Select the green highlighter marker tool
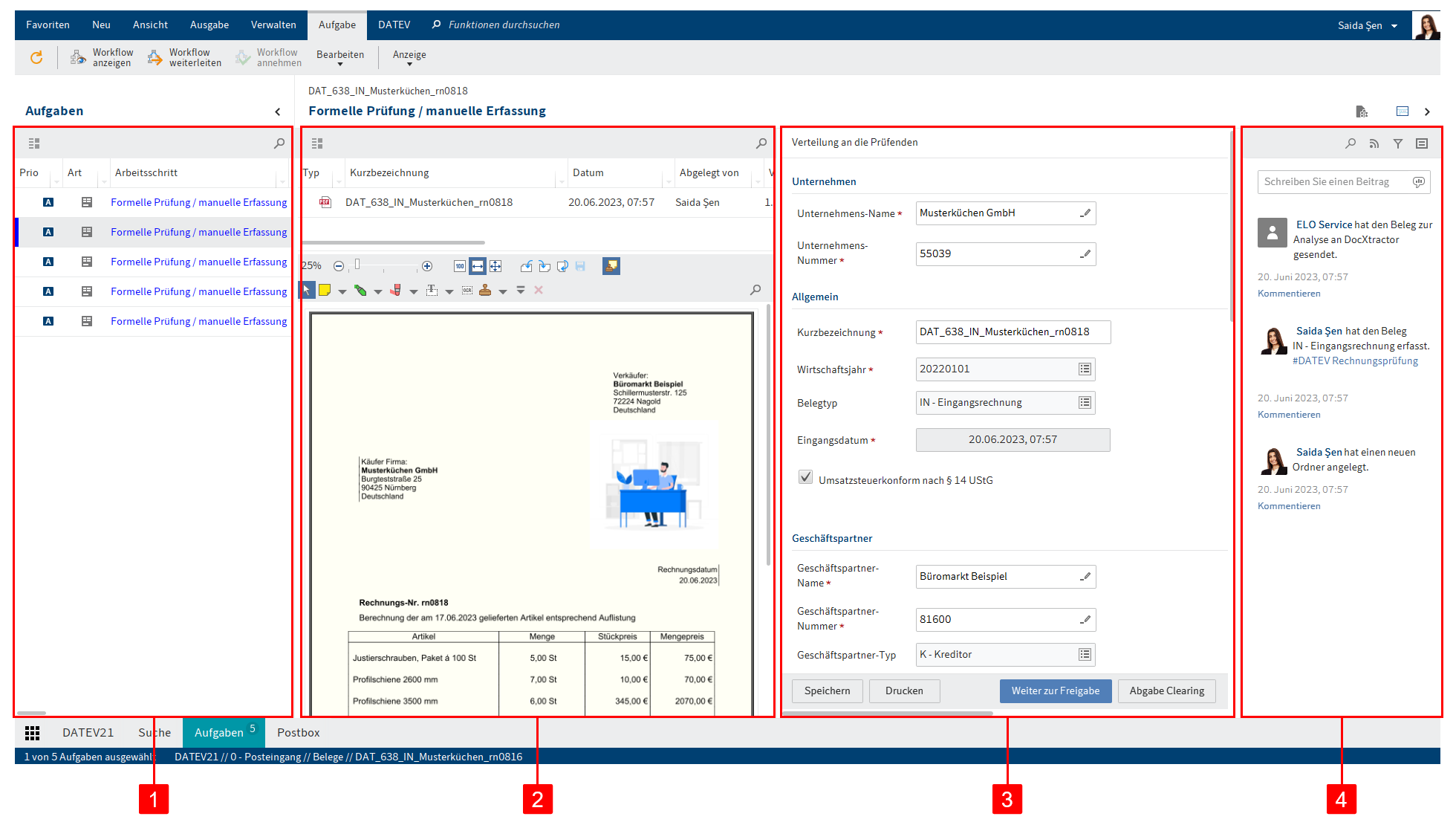This screenshot has height=828, width=1456. click(x=360, y=291)
